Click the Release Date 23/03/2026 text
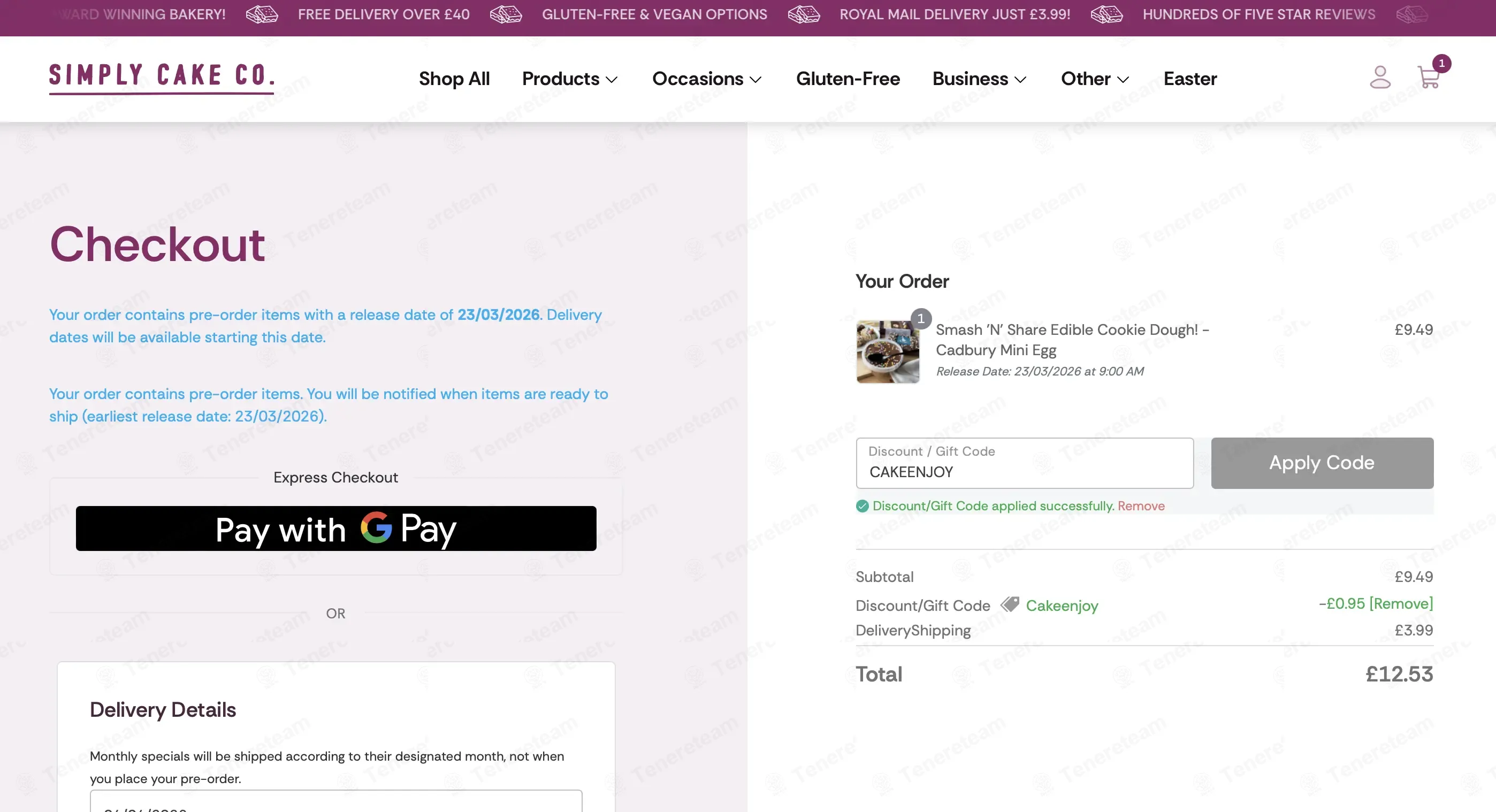1496x812 pixels. coord(1039,371)
